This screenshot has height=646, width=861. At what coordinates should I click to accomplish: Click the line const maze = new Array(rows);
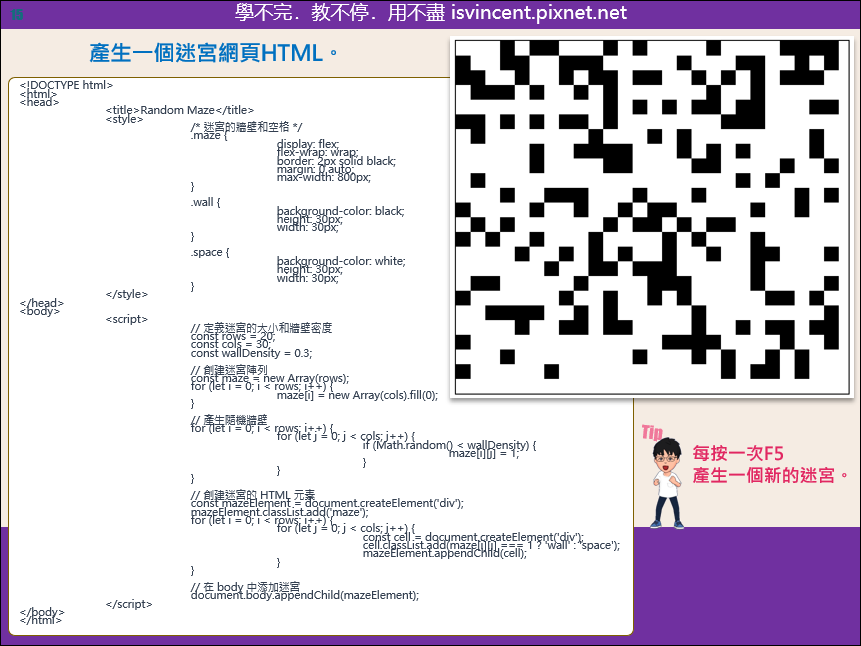point(270,378)
